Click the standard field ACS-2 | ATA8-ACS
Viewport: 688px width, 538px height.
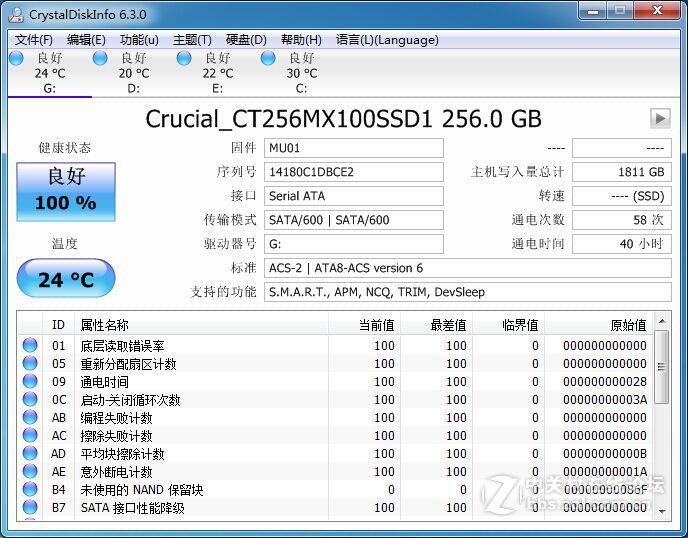click(x=468, y=268)
